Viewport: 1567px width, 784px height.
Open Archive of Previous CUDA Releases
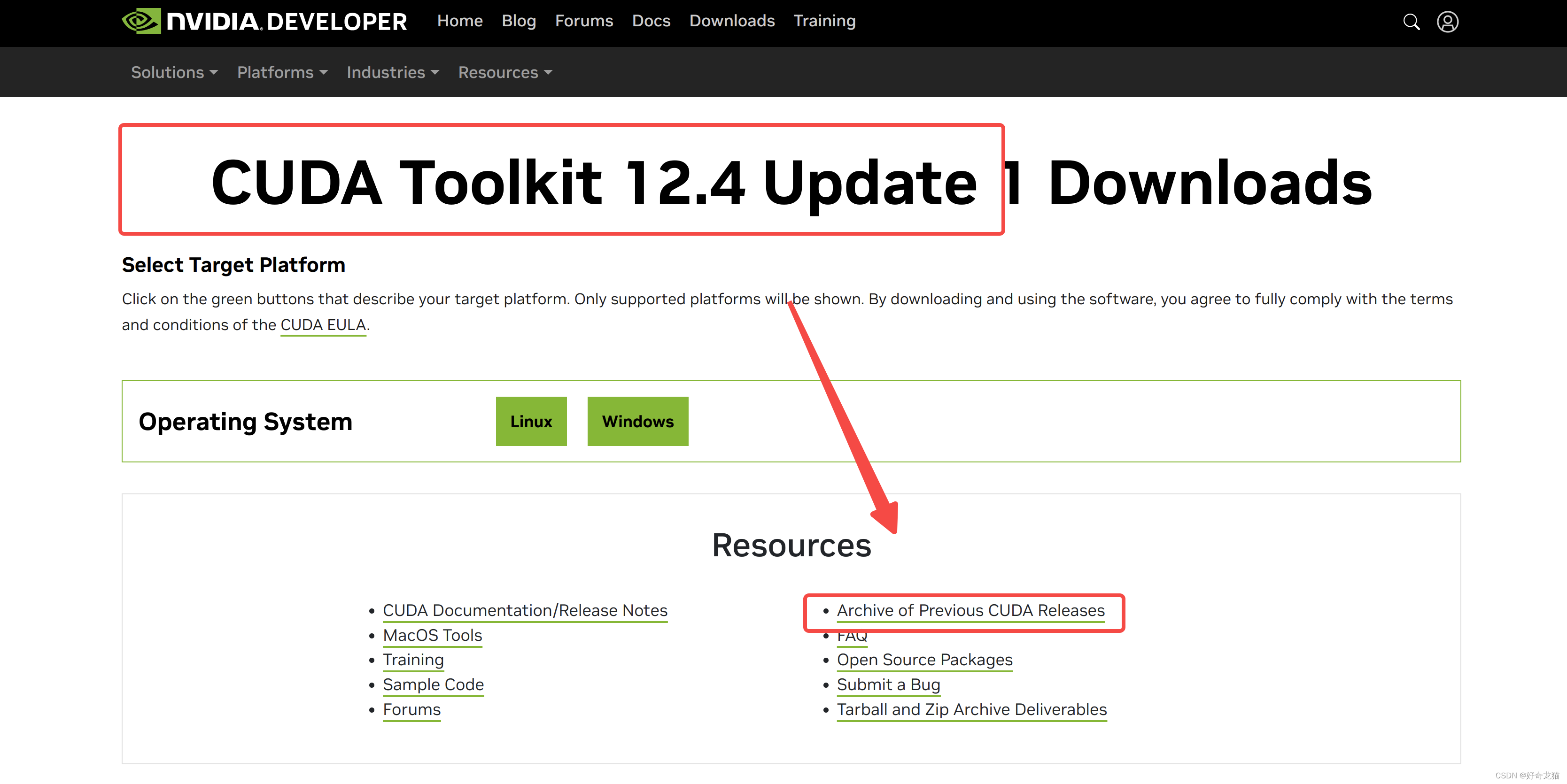click(x=971, y=610)
